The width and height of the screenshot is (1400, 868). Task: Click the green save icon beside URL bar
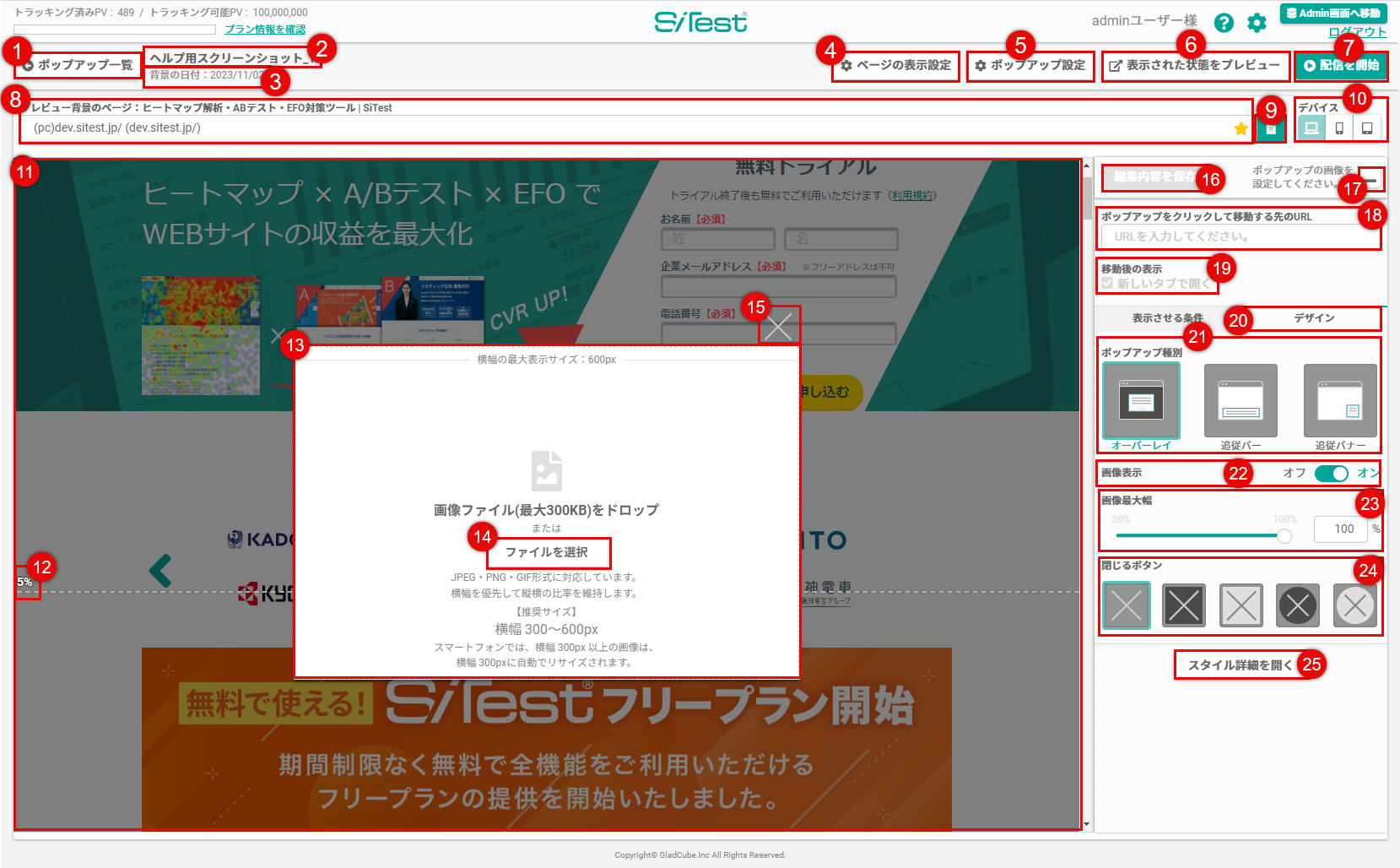point(1271,128)
